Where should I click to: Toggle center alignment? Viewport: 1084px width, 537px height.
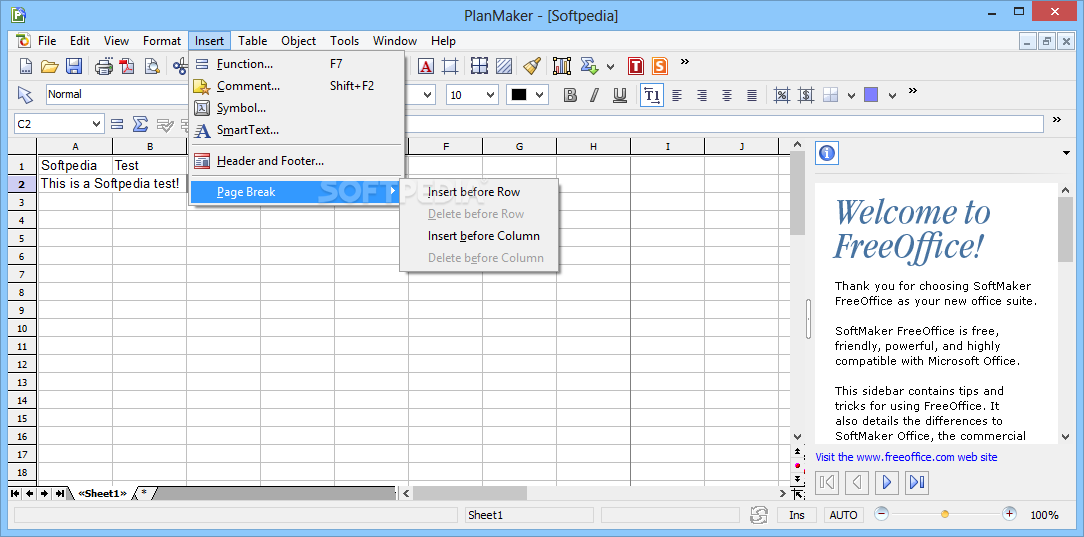coord(727,95)
